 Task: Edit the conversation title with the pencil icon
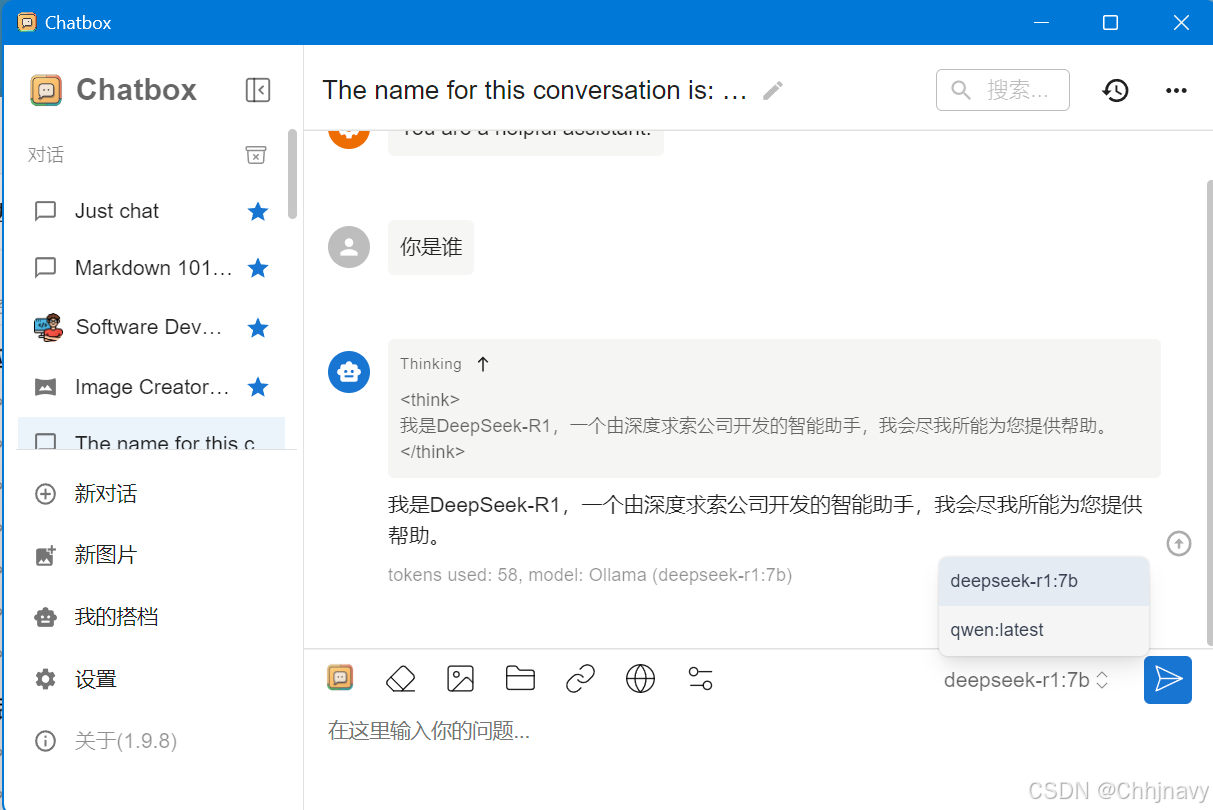[772, 91]
